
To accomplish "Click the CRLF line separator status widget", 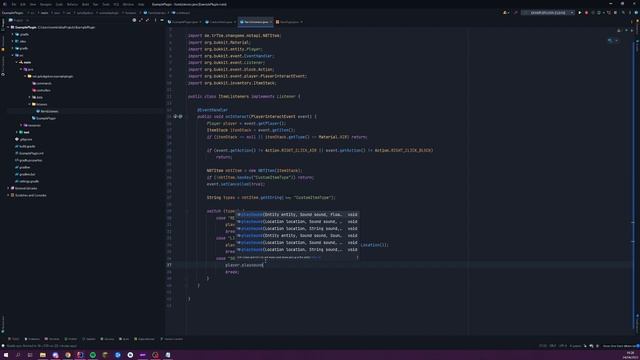I will pos(553,346).
